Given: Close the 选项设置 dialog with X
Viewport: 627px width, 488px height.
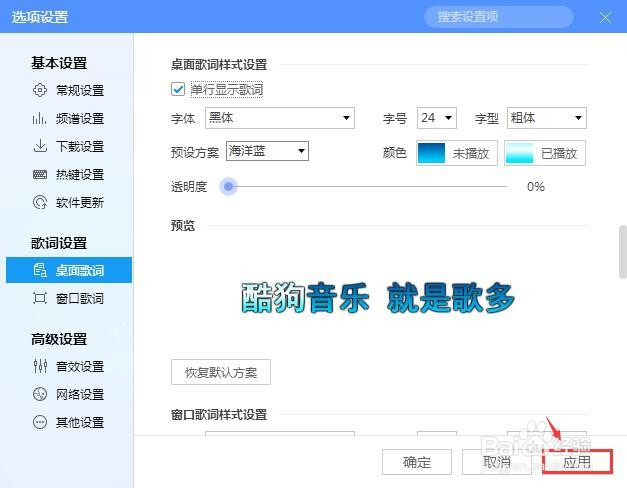Looking at the screenshot, I should 605,17.
